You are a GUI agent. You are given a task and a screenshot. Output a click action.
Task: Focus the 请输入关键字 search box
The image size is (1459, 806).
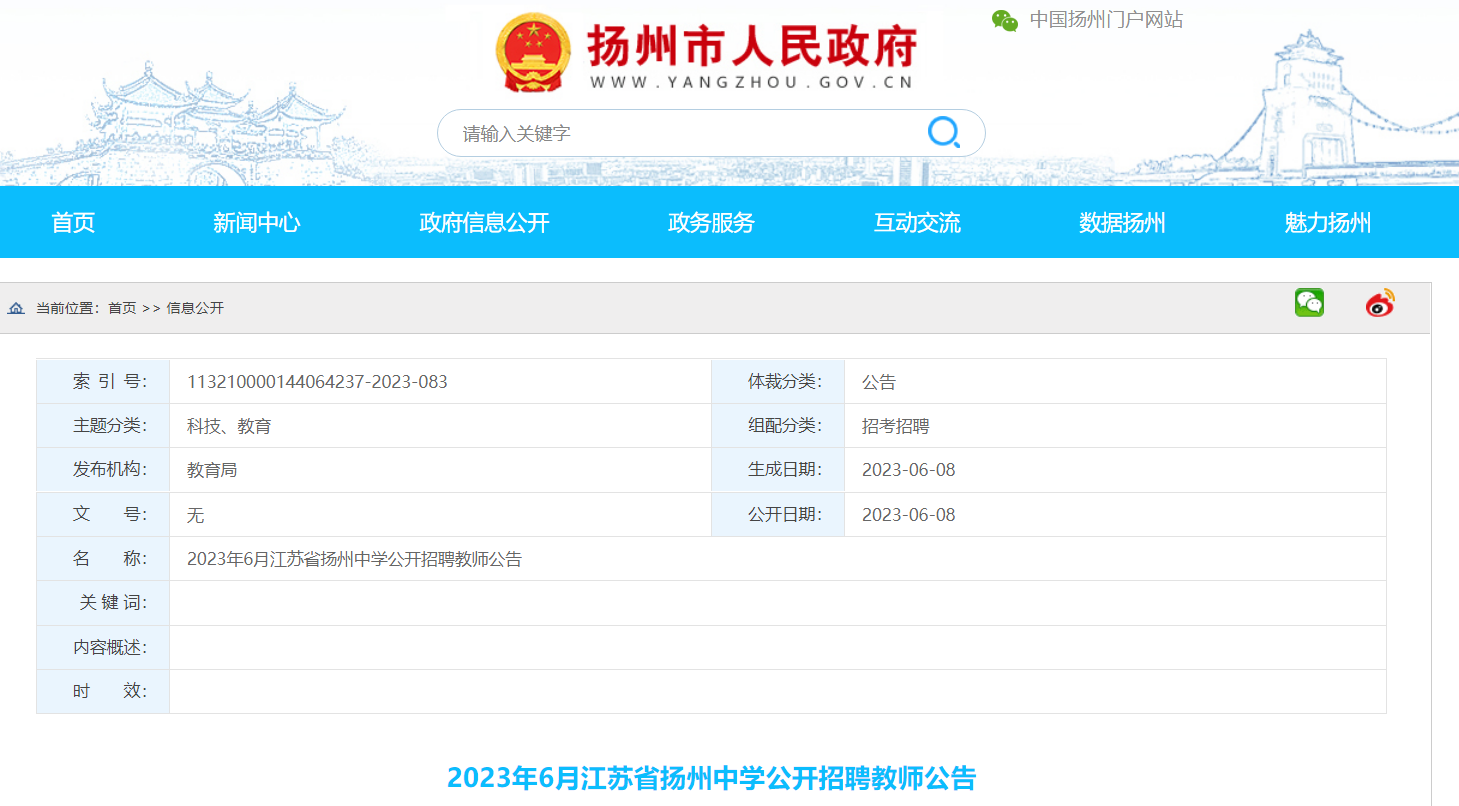point(680,133)
